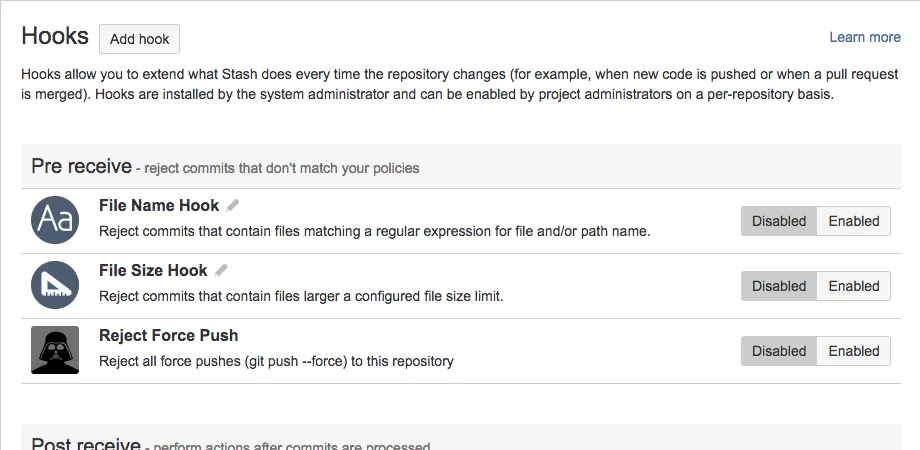Edit File Name Hook settings via pencil

point(233,205)
